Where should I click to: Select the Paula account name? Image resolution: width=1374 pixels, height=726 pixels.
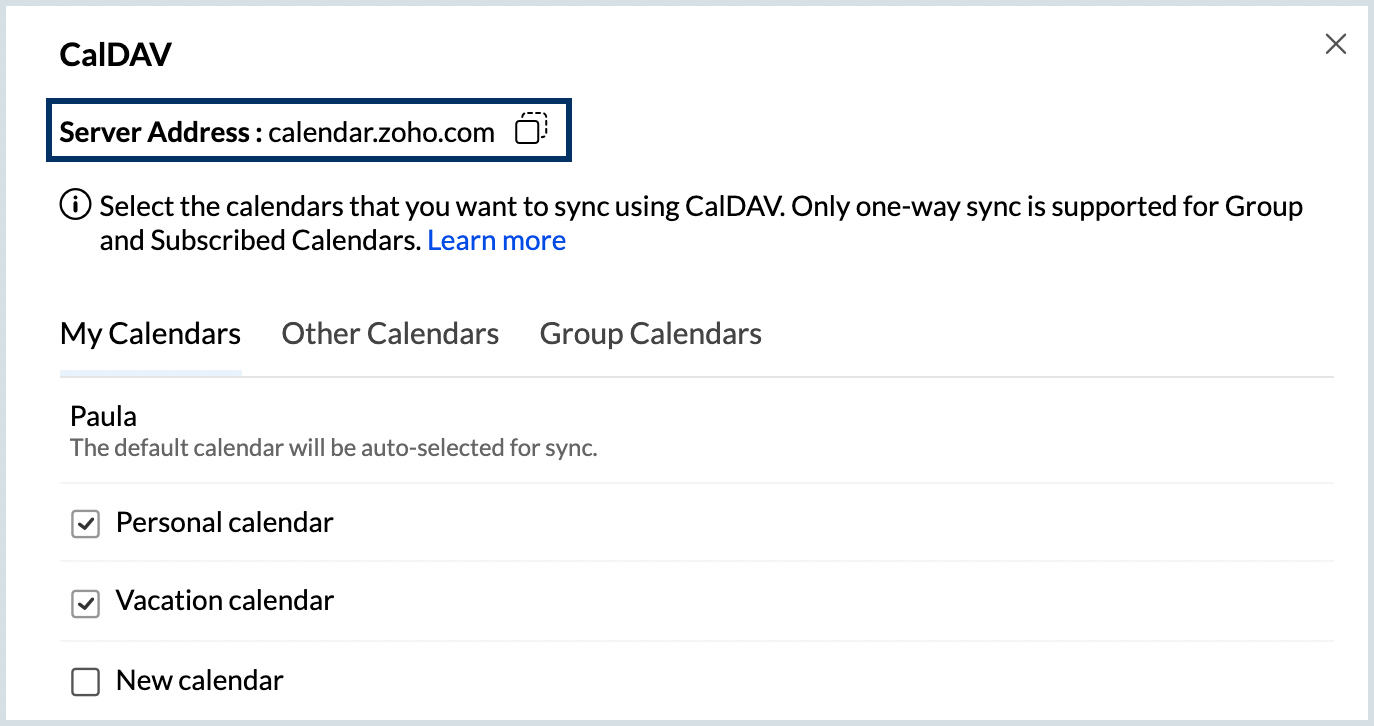pyautogui.click(x=103, y=416)
